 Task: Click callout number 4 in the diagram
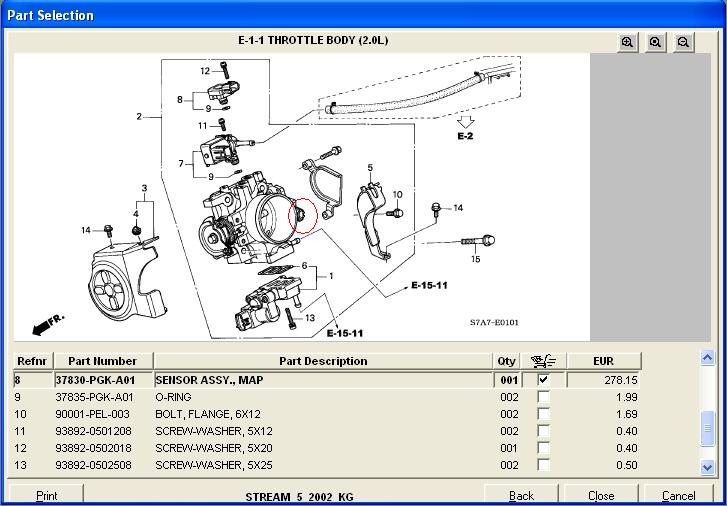coord(136,214)
